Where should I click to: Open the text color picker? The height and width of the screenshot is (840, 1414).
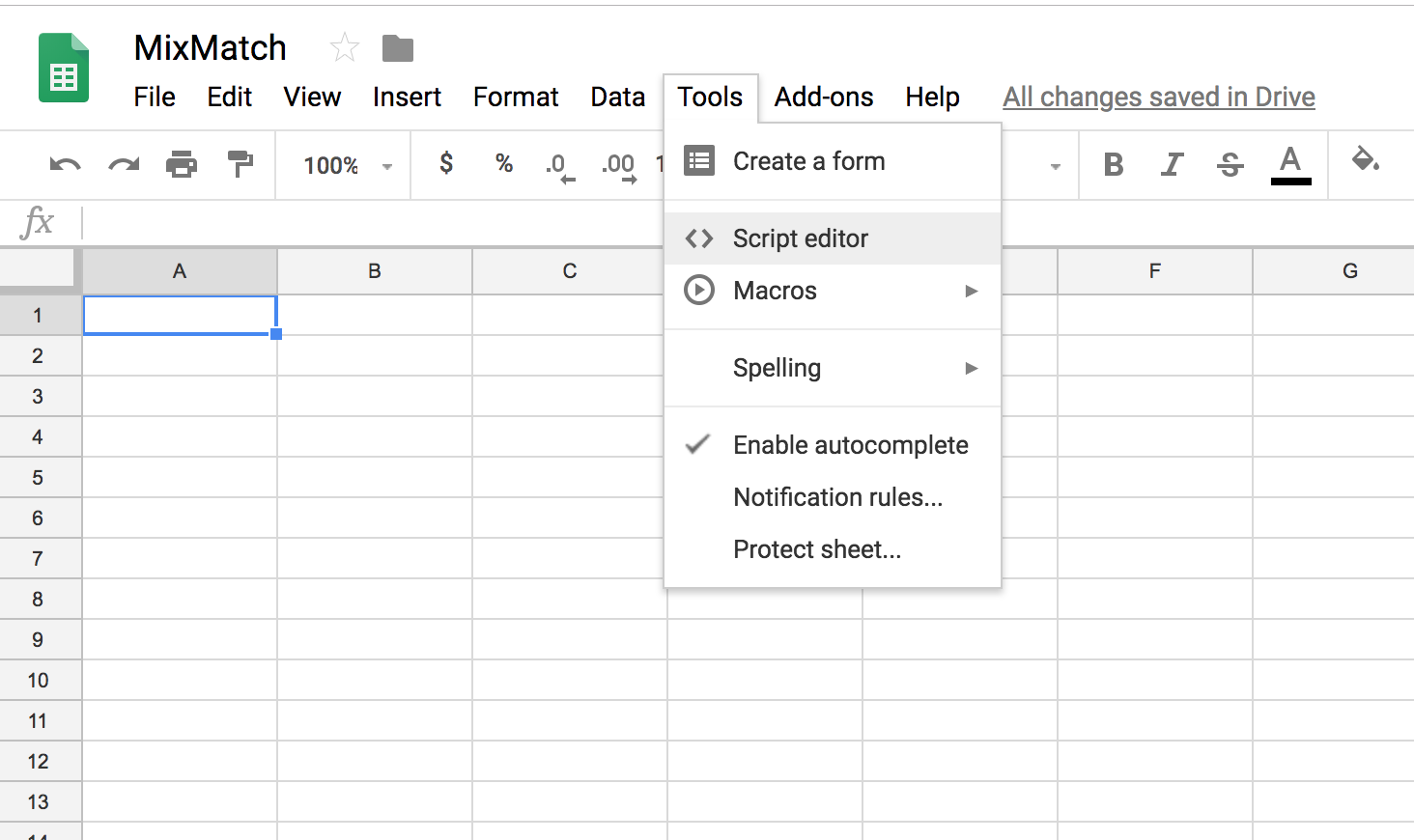[1289, 164]
